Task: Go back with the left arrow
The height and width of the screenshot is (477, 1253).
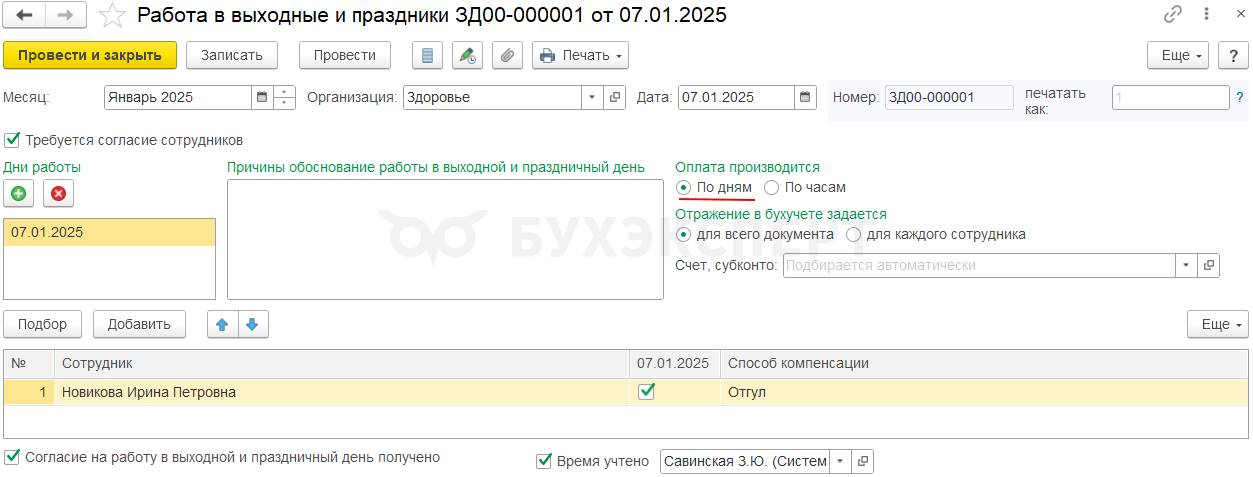Action: [x=25, y=15]
